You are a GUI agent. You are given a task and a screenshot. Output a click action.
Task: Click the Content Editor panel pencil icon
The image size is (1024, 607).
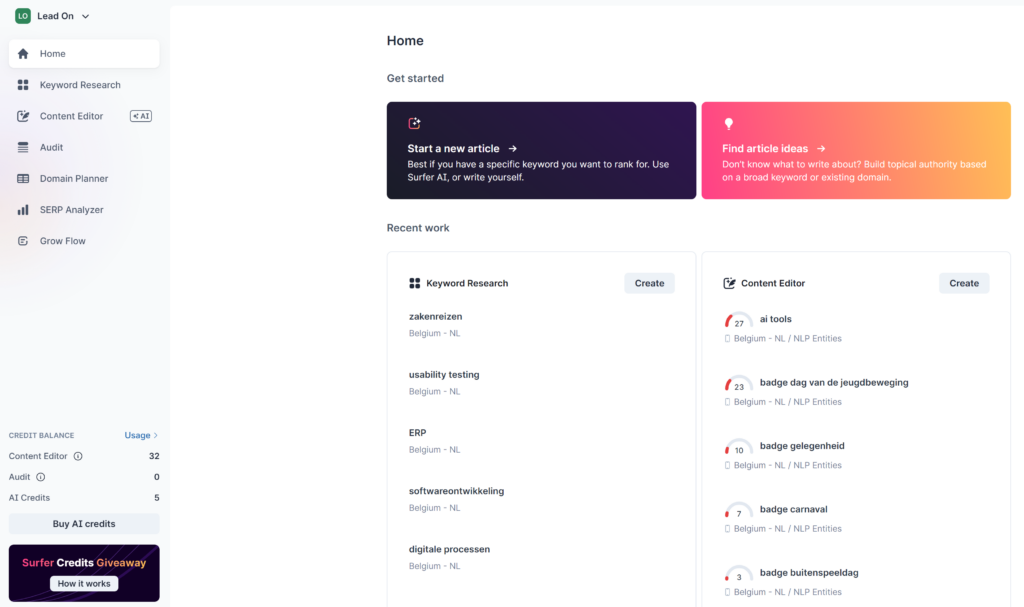tap(729, 283)
